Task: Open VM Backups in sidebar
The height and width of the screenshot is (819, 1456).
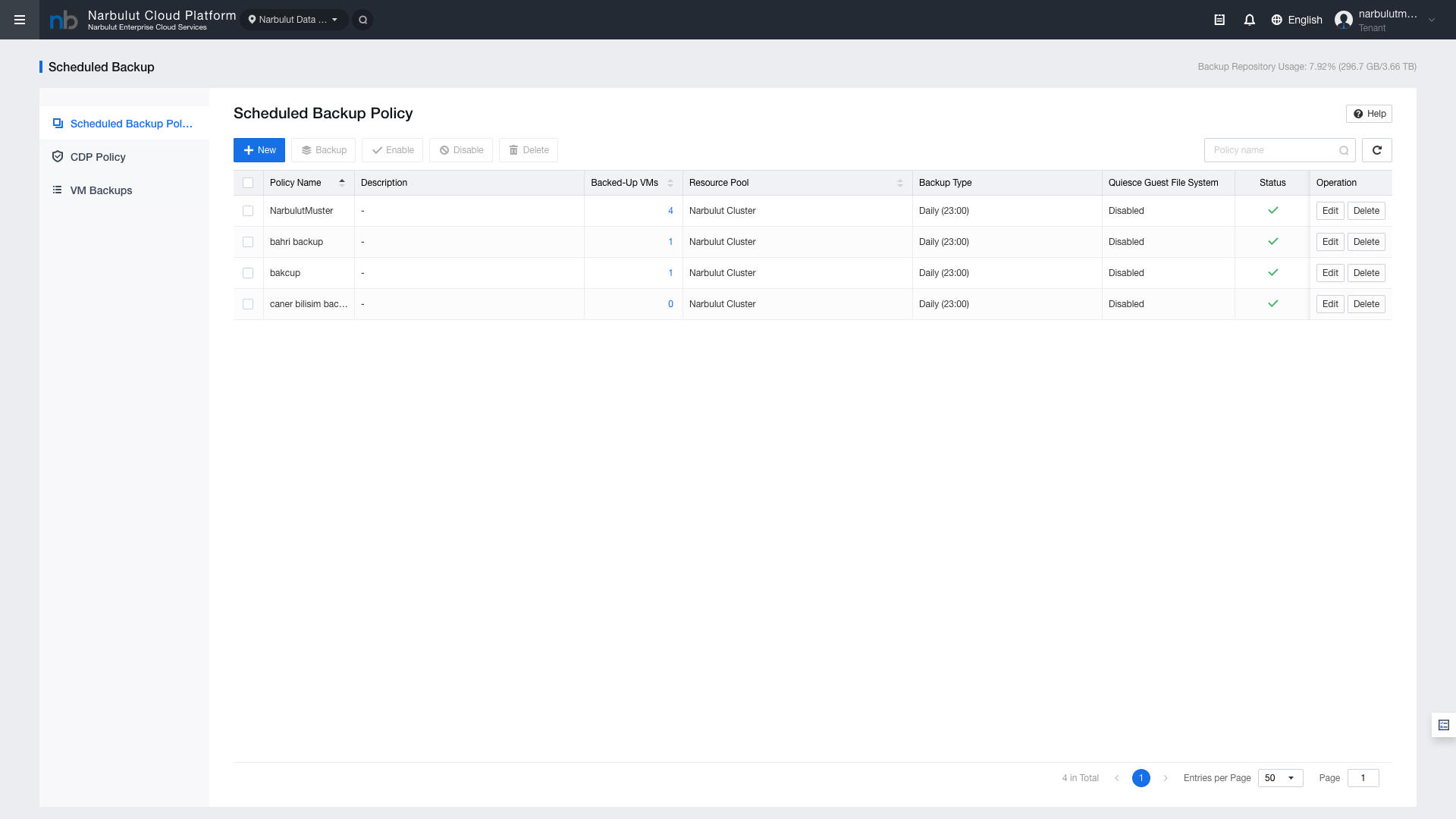Action: coord(124,190)
